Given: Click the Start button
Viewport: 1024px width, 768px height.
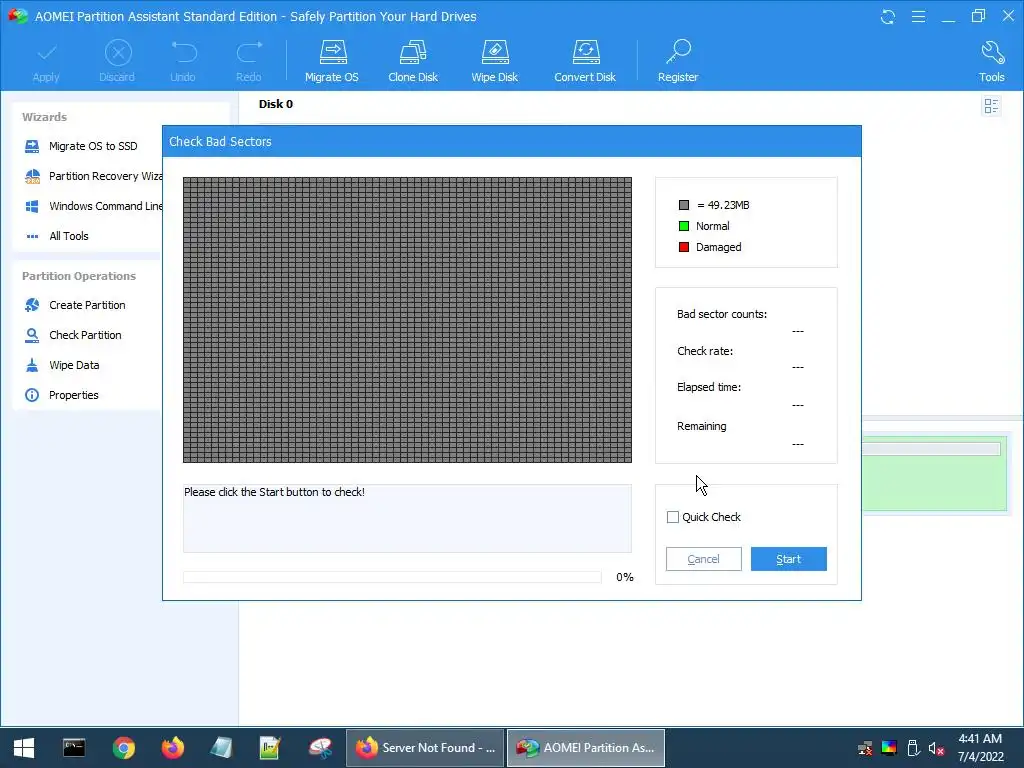Looking at the screenshot, I should [788, 559].
